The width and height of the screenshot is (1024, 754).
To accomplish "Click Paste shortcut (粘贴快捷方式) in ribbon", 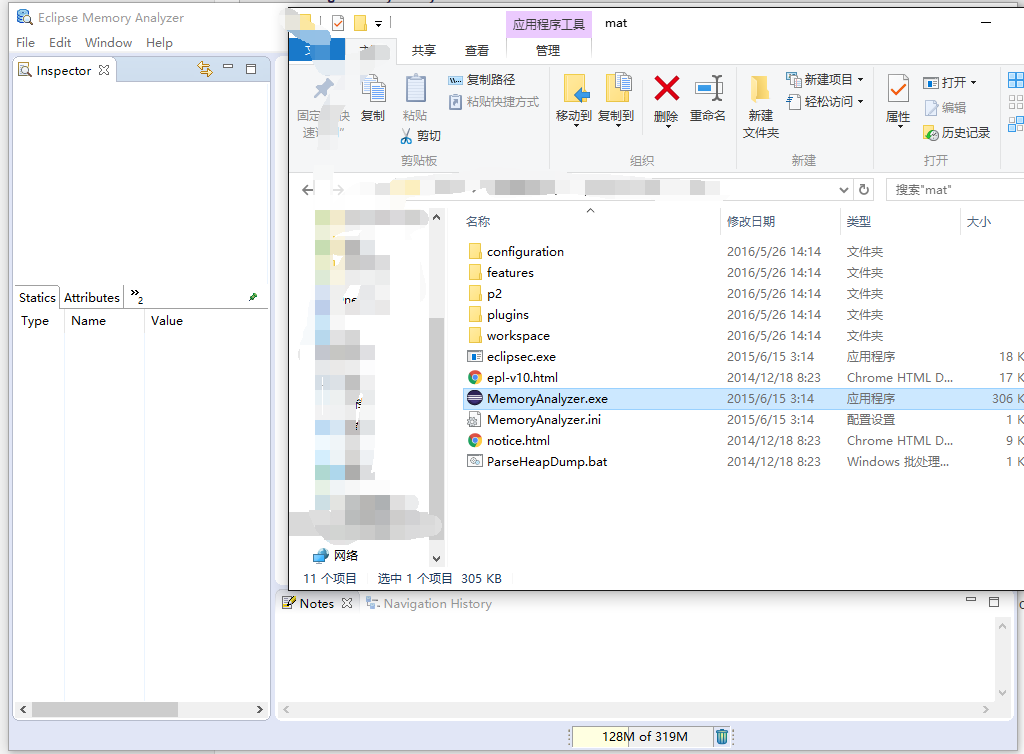I will 494,102.
